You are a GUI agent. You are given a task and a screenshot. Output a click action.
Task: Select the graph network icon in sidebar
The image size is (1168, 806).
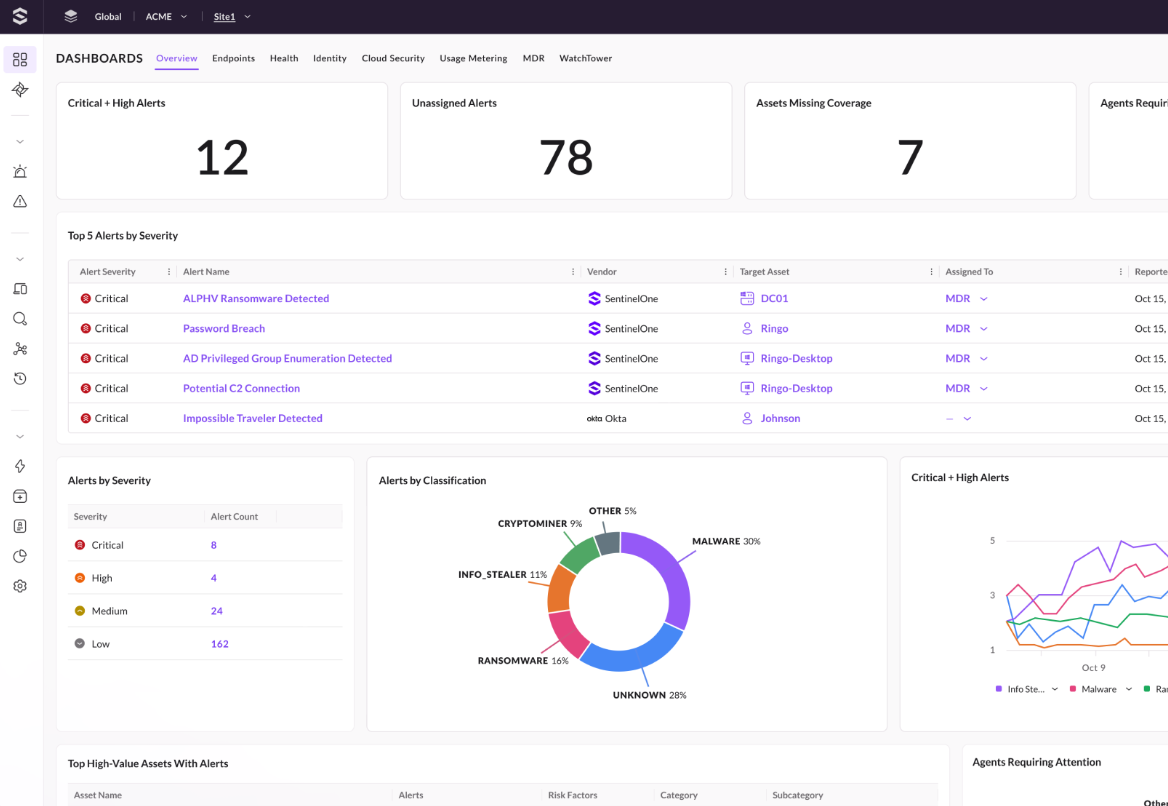(19, 348)
